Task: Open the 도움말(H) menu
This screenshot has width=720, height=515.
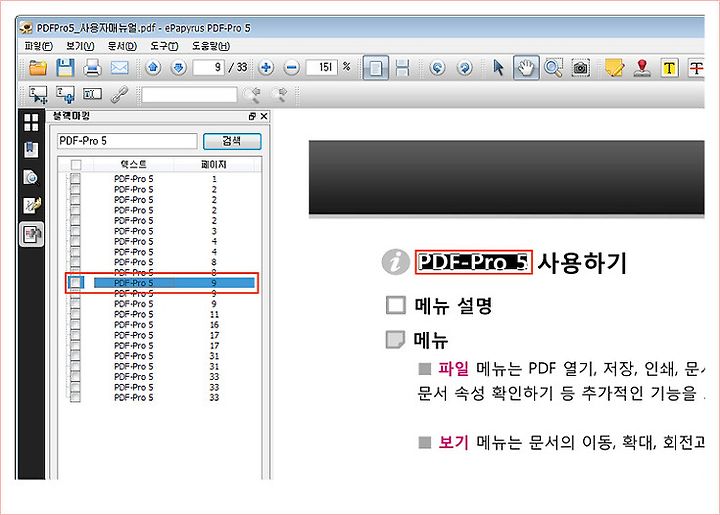Action: pyautogui.click(x=210, y=46)
